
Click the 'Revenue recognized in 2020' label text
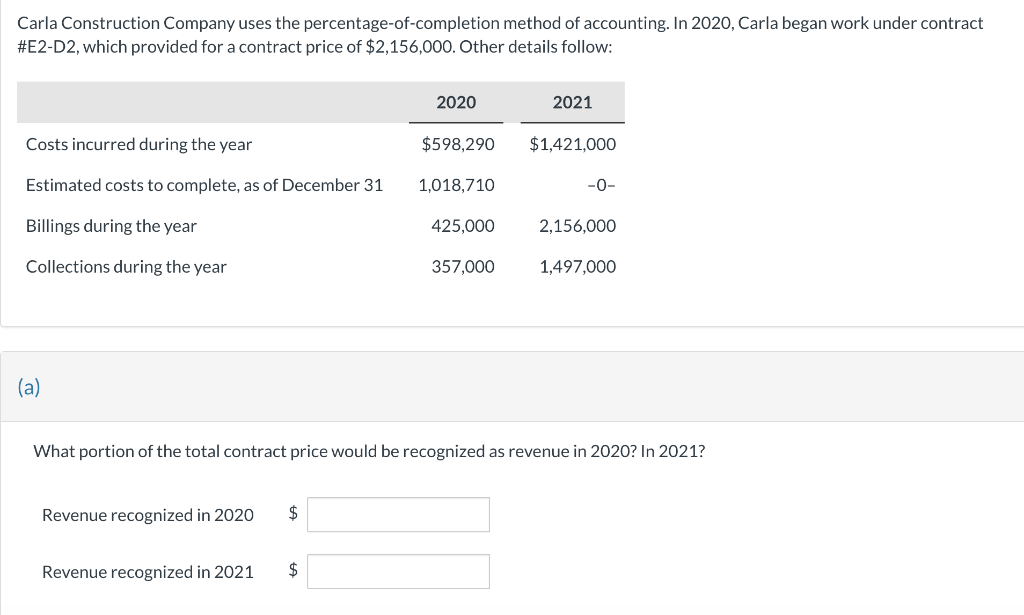[148, 515]
